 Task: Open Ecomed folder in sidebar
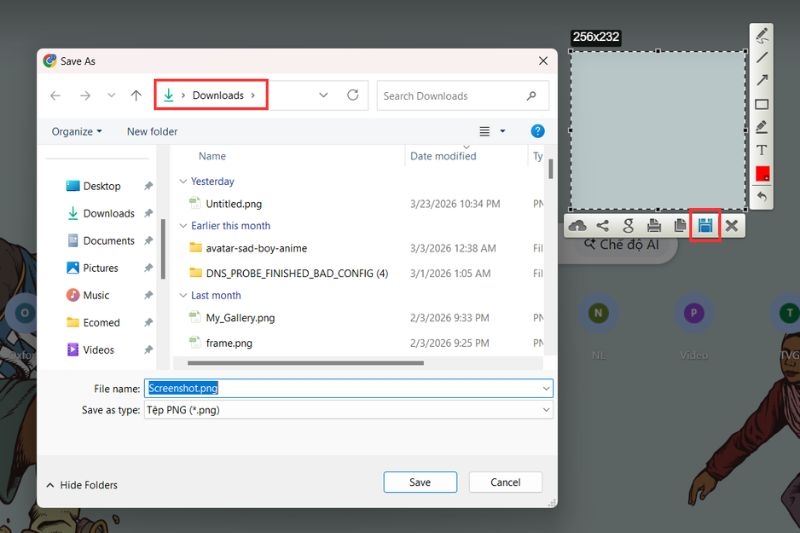pos(101,322)
